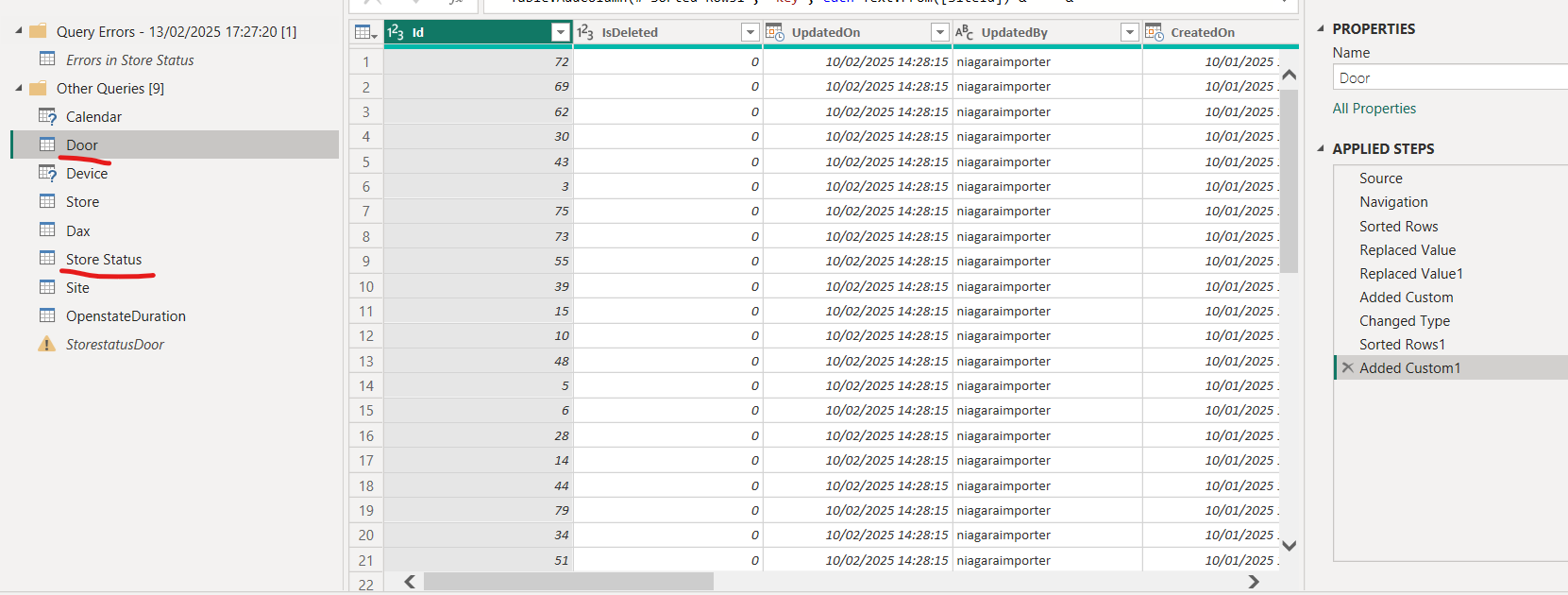Click the vertical scrollbar up arrow

(1290, 75)
